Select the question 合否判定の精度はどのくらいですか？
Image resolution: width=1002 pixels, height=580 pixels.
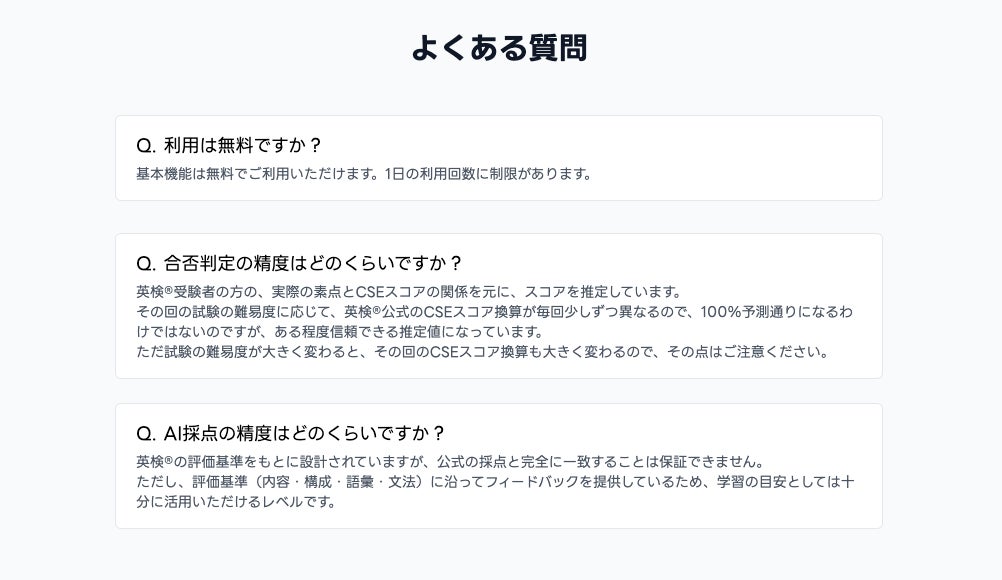pos(299,263)
